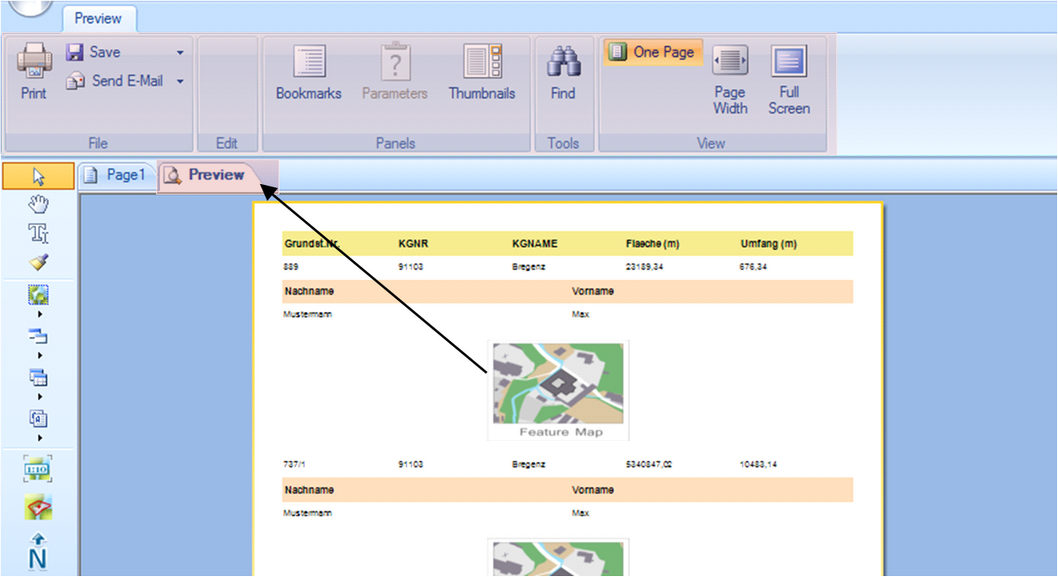
Task: Click the parcel number 889
Action: [x=291, y=267]
